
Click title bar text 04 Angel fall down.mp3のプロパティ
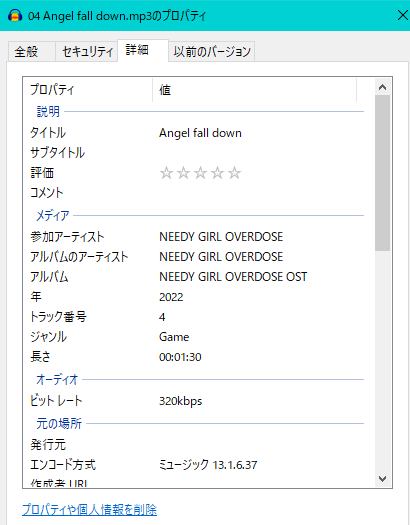[x=117, y=16]
